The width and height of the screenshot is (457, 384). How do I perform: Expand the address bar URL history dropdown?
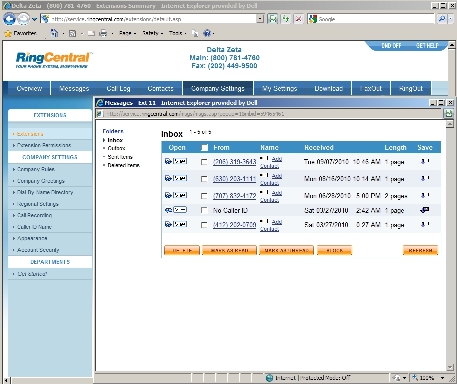click(260, 19)
